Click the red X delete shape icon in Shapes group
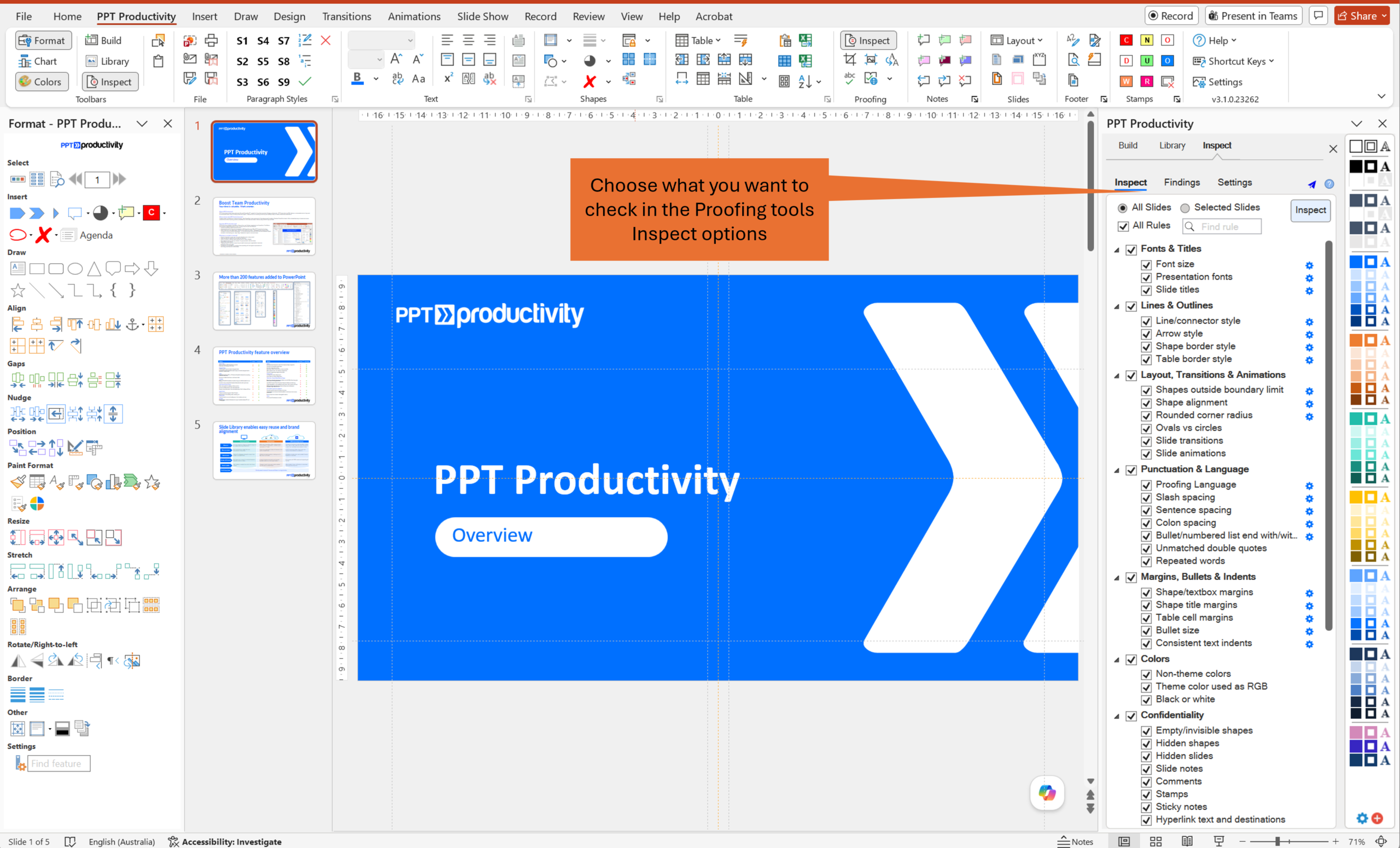The height and width of the screenshot is (848, 1400). click(589, 82)
